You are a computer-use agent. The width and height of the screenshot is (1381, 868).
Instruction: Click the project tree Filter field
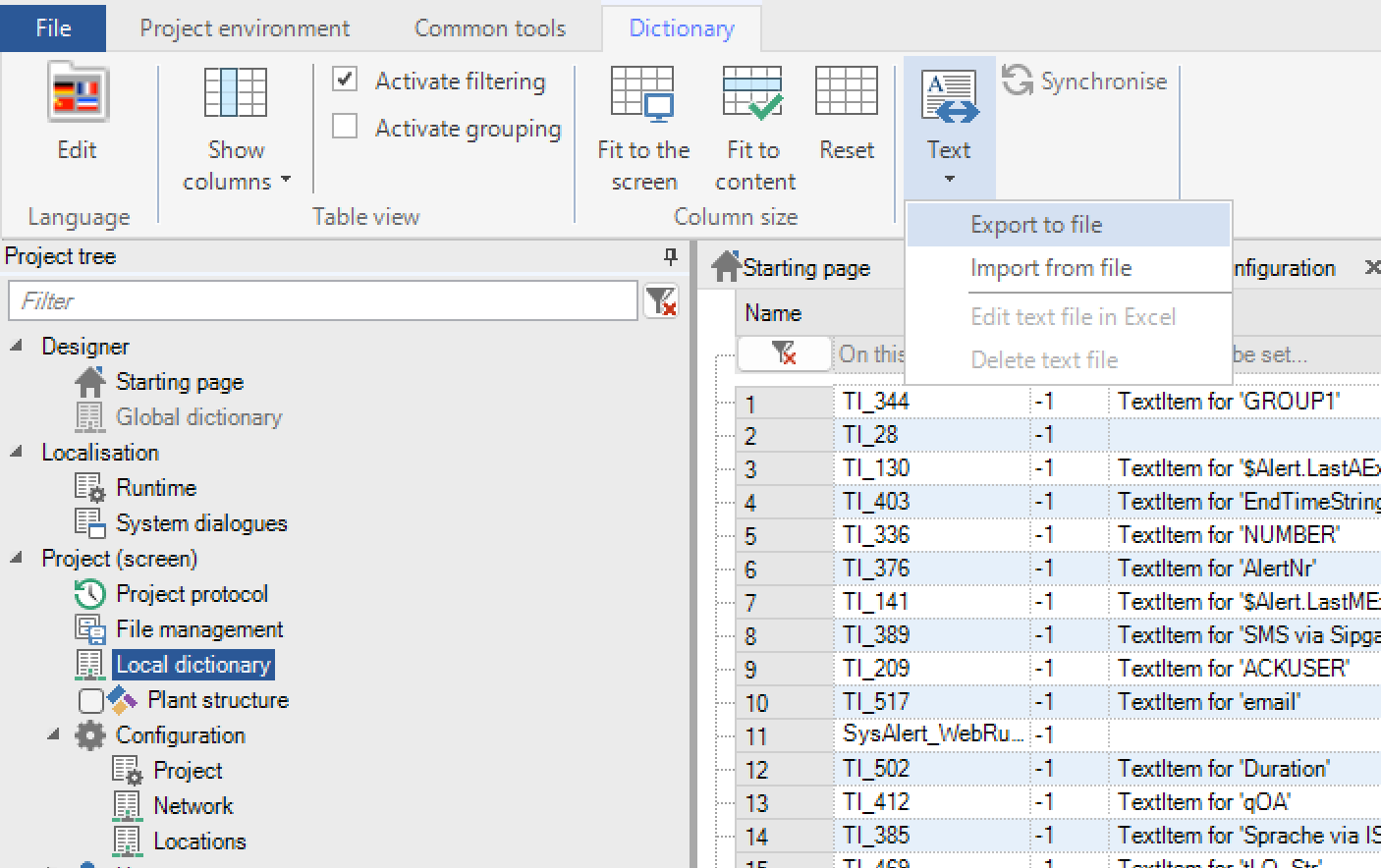click(x=323, y=300)
